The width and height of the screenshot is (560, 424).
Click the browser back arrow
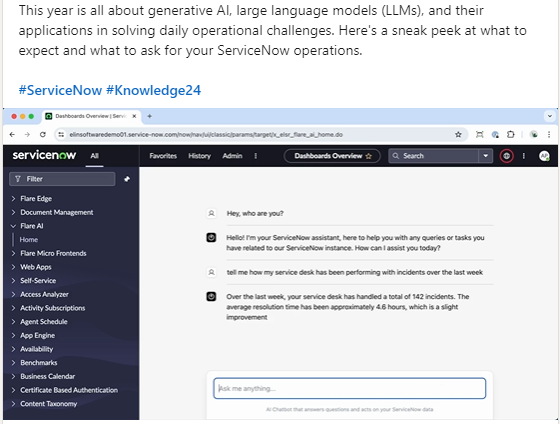tap(12, 135)
